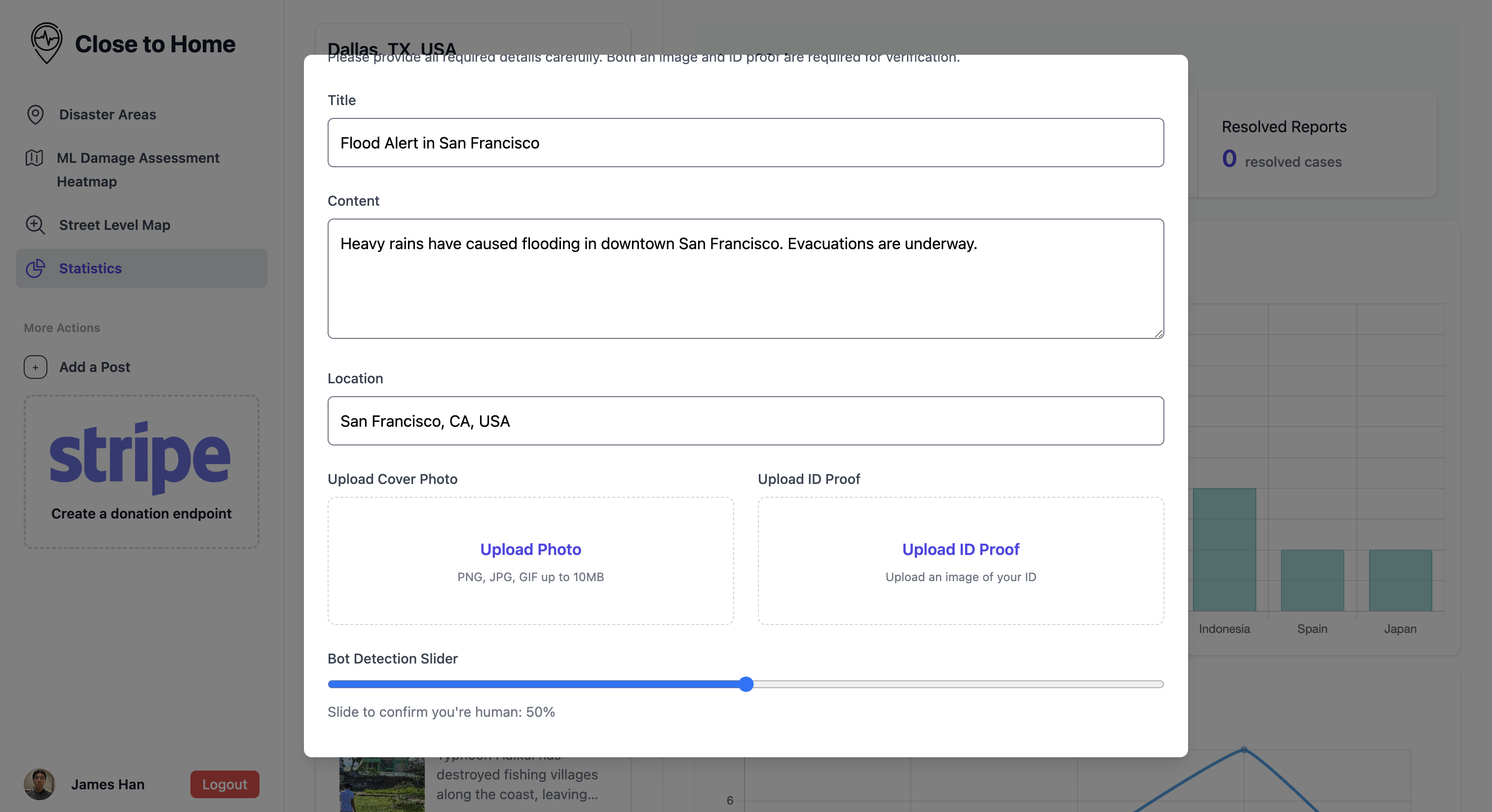
Task: Click the Street Level Map magnifier icon
Action: pos(36,225)
